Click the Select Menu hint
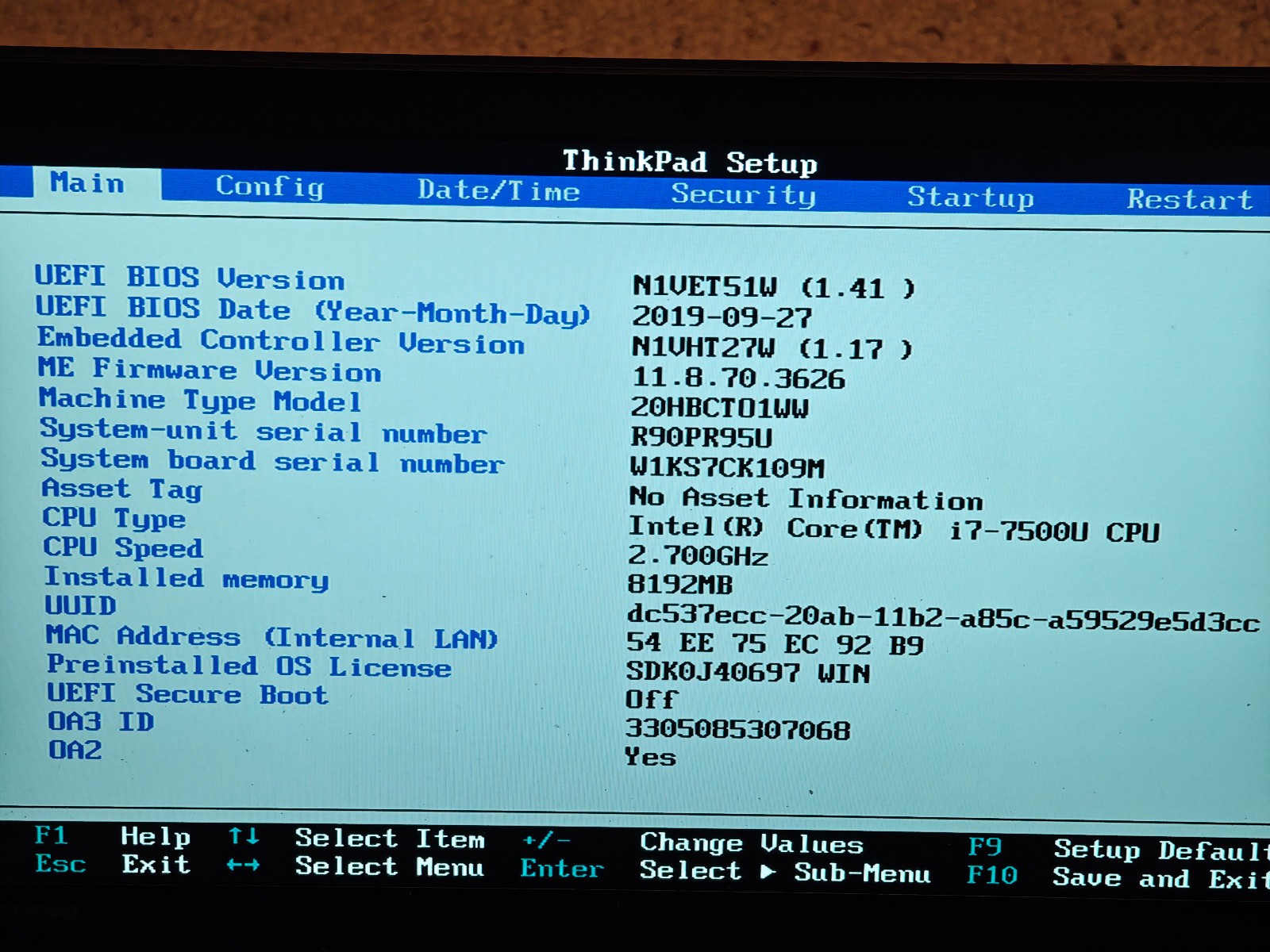The width and height of the screenshot is (1270, 952). coord(390,867)
